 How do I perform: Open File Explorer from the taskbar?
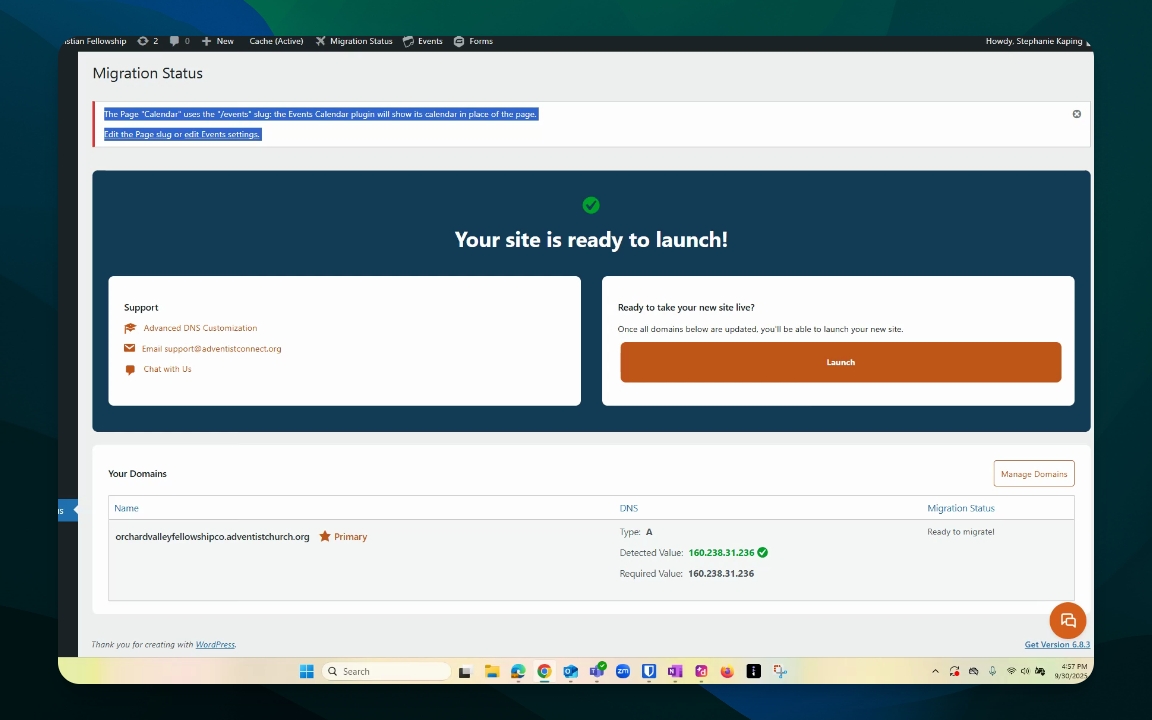click(x=492, y=672)
